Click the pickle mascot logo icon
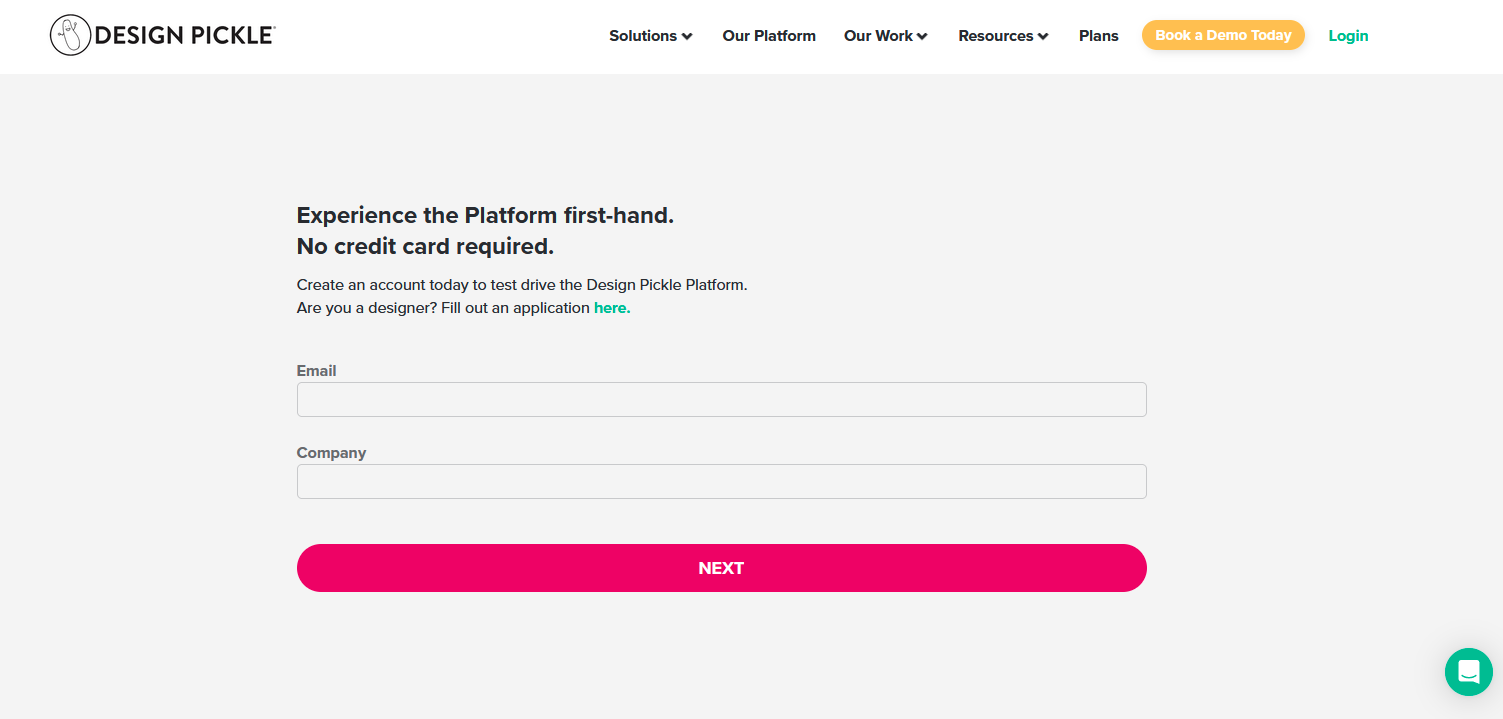 click(70, 36)
